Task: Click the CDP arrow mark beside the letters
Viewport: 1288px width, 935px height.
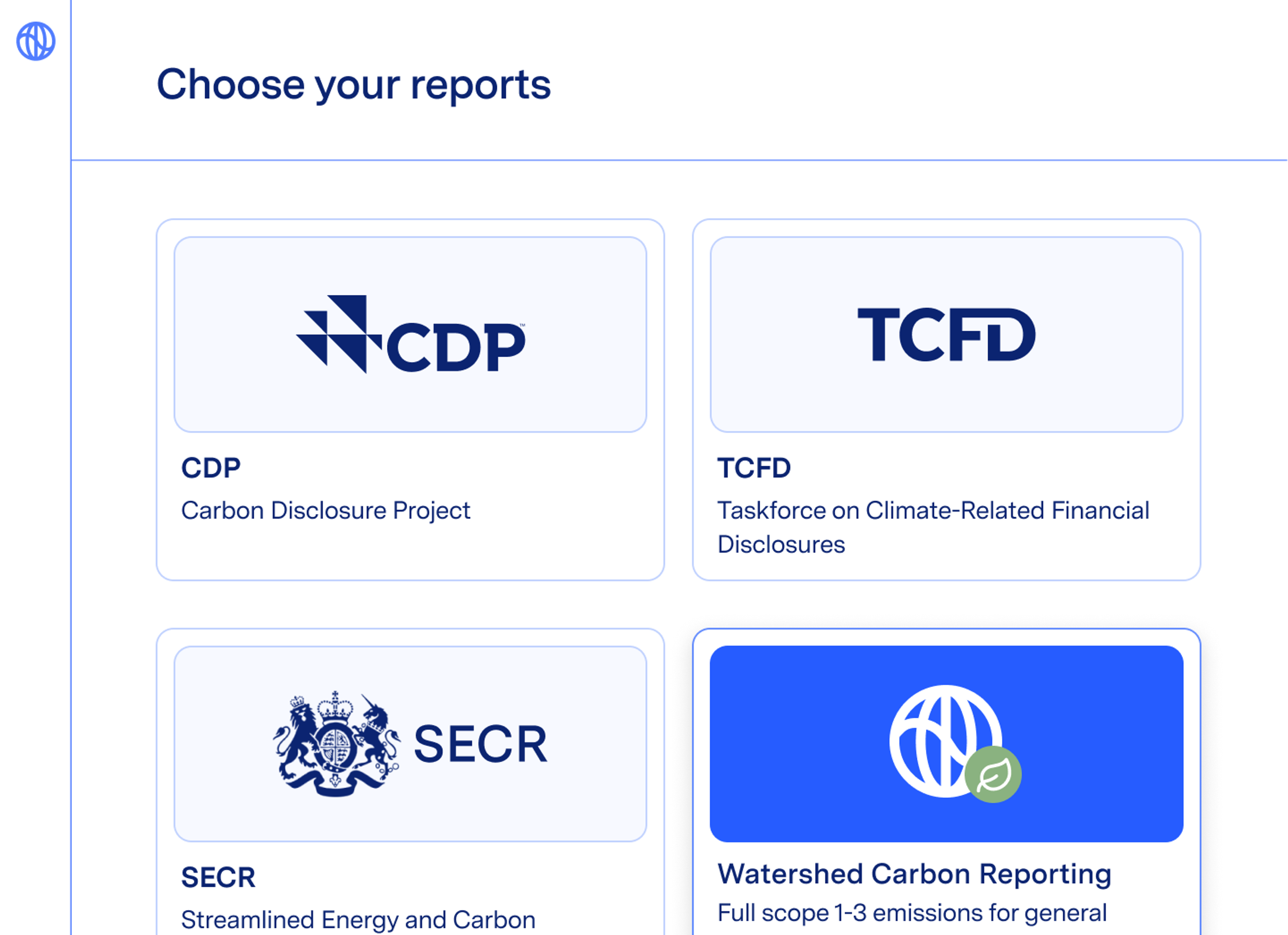Action: coord(339,335)
